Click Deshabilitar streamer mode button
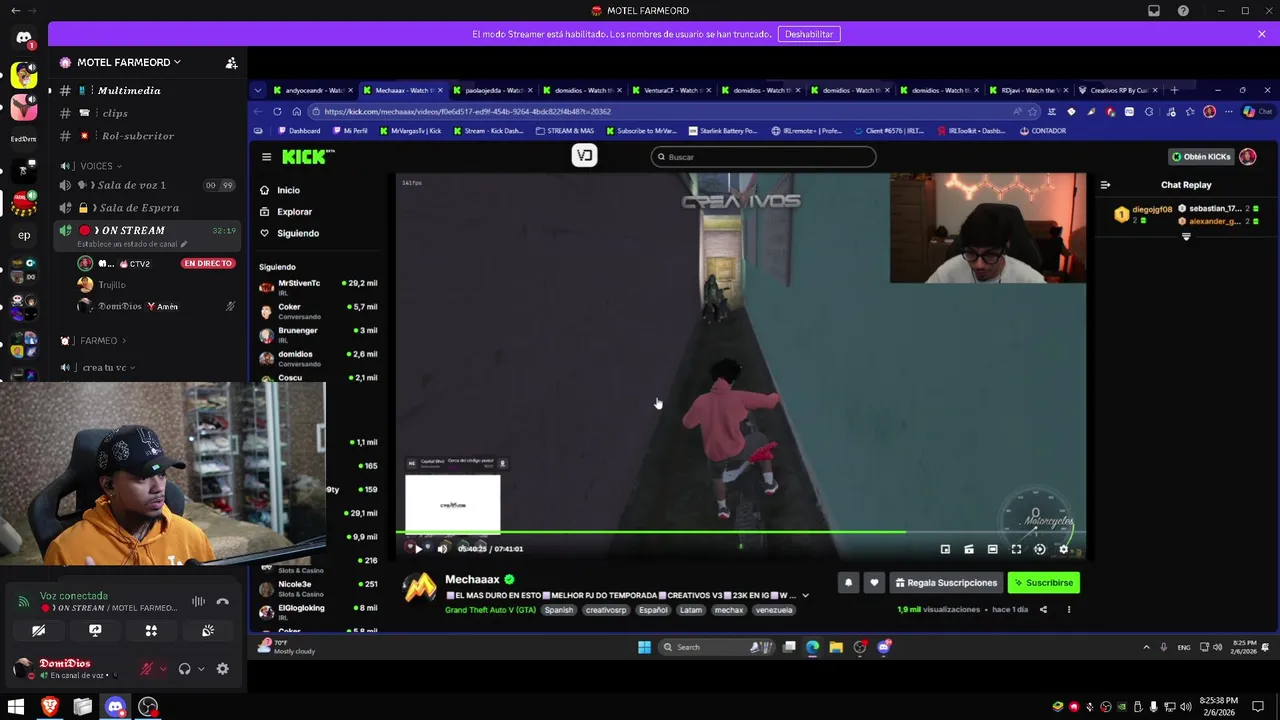This screenshot has height=720, width=1280. coord(809,34)
